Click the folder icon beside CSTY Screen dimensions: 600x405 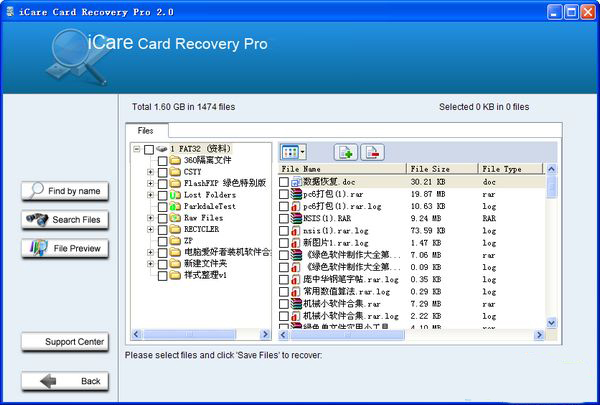pos(175,171)
